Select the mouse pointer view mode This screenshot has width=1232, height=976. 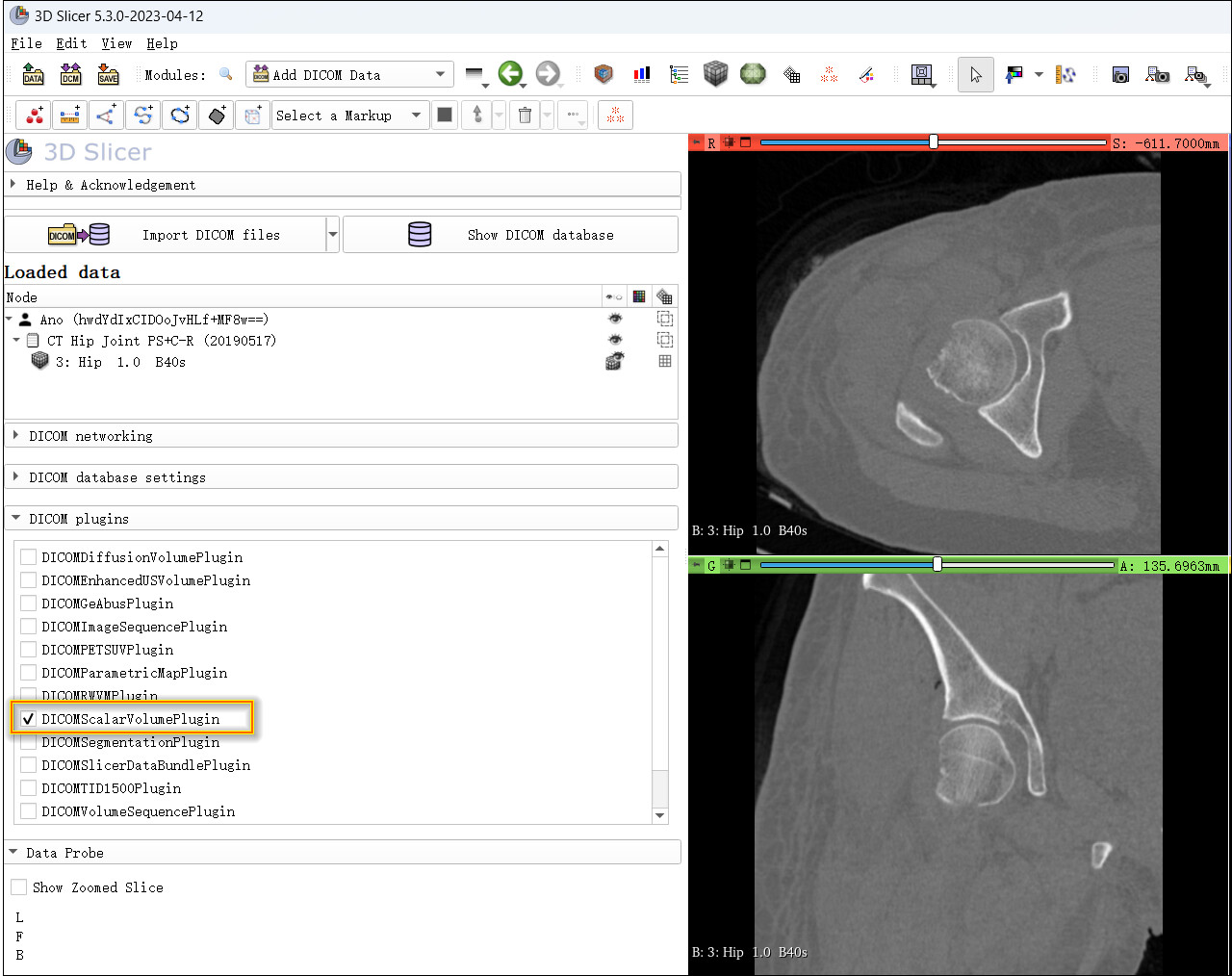[x=976, y=74]
